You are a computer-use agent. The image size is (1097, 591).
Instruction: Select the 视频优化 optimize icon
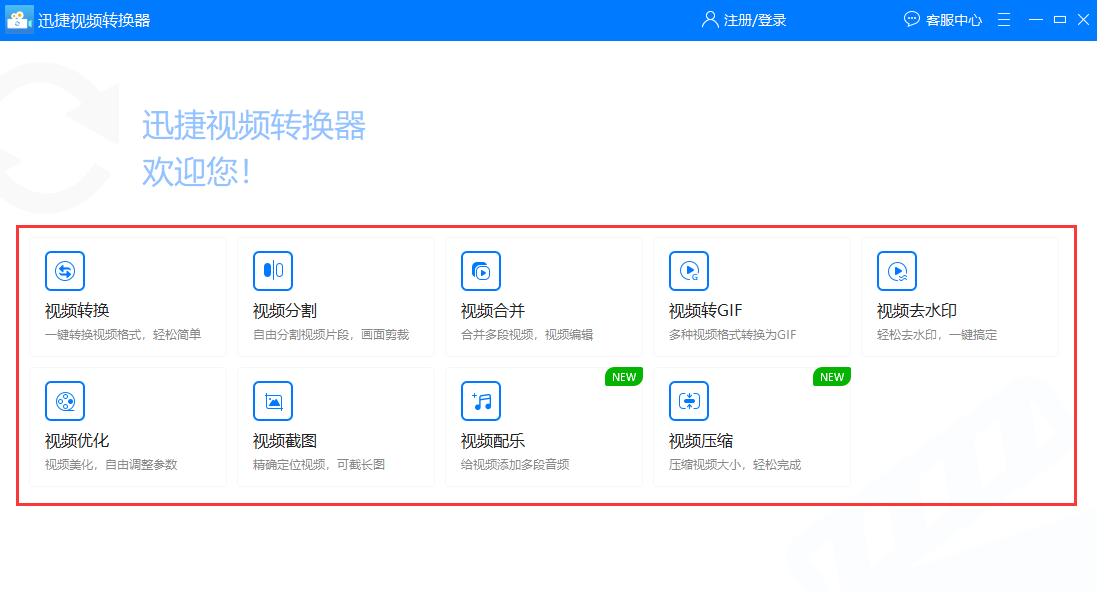pos(65,401)
